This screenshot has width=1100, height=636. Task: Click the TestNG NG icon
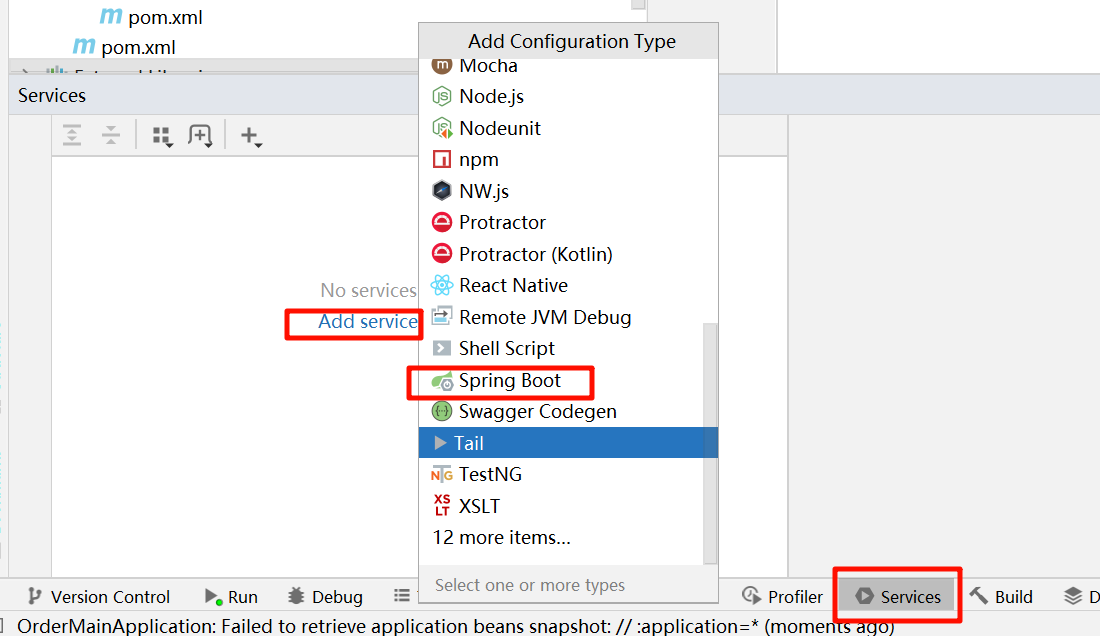pyautogui.click(x=442, y=475)
